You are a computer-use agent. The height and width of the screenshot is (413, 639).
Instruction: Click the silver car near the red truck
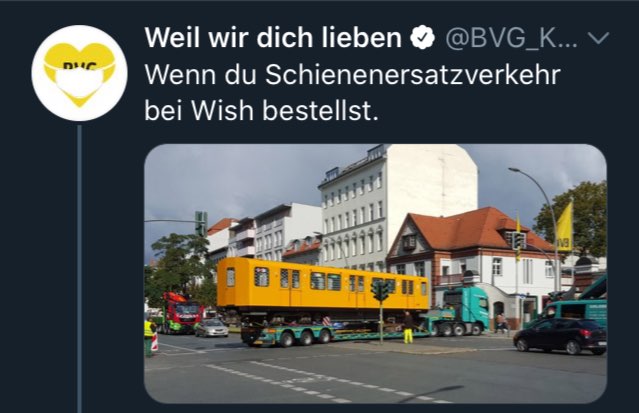tap(212, 328)
